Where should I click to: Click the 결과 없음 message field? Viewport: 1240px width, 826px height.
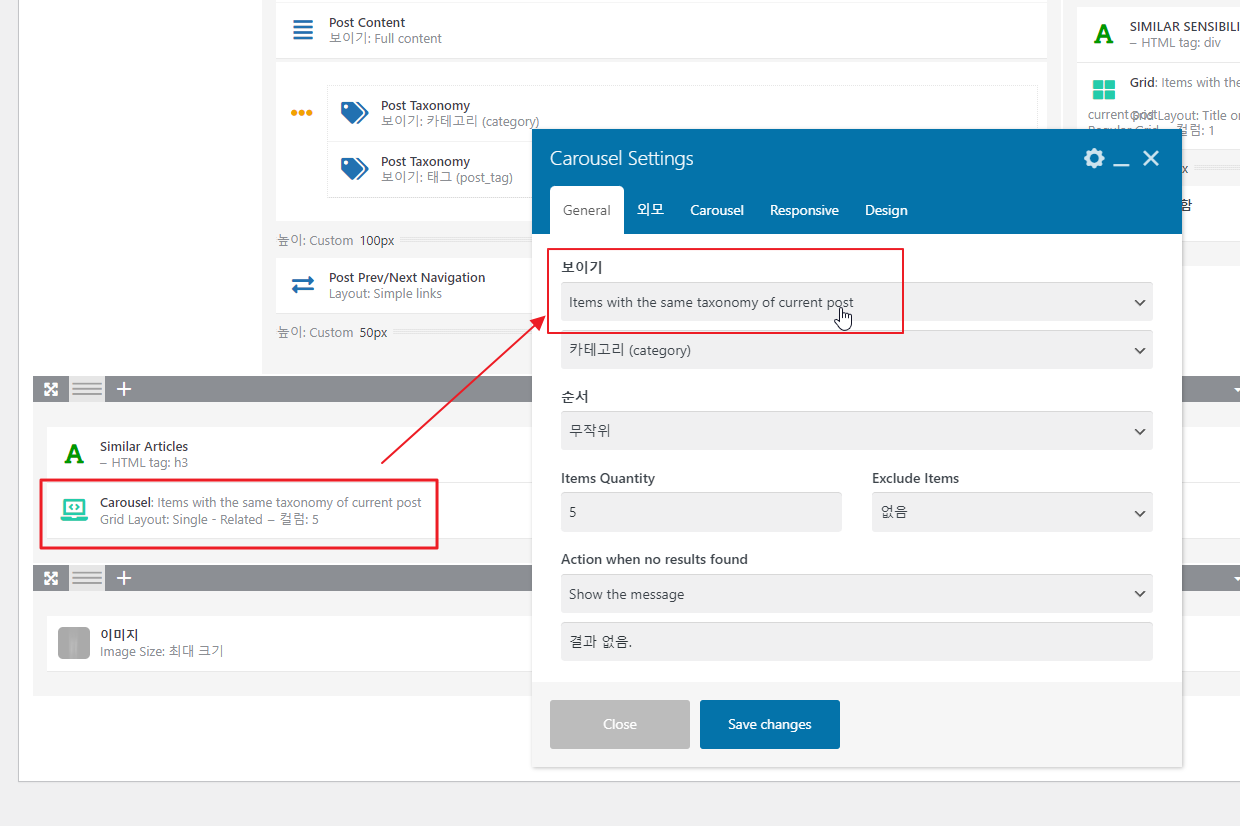click(x=857, y=642)
